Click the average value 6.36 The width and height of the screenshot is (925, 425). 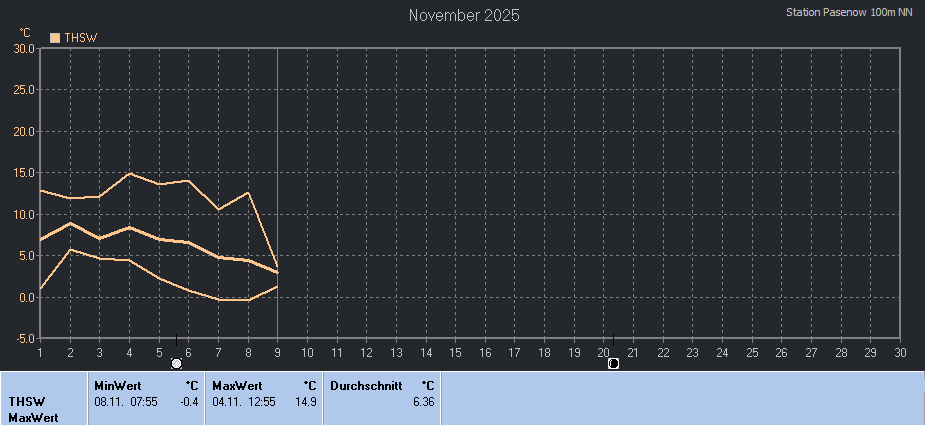(423, 401)
